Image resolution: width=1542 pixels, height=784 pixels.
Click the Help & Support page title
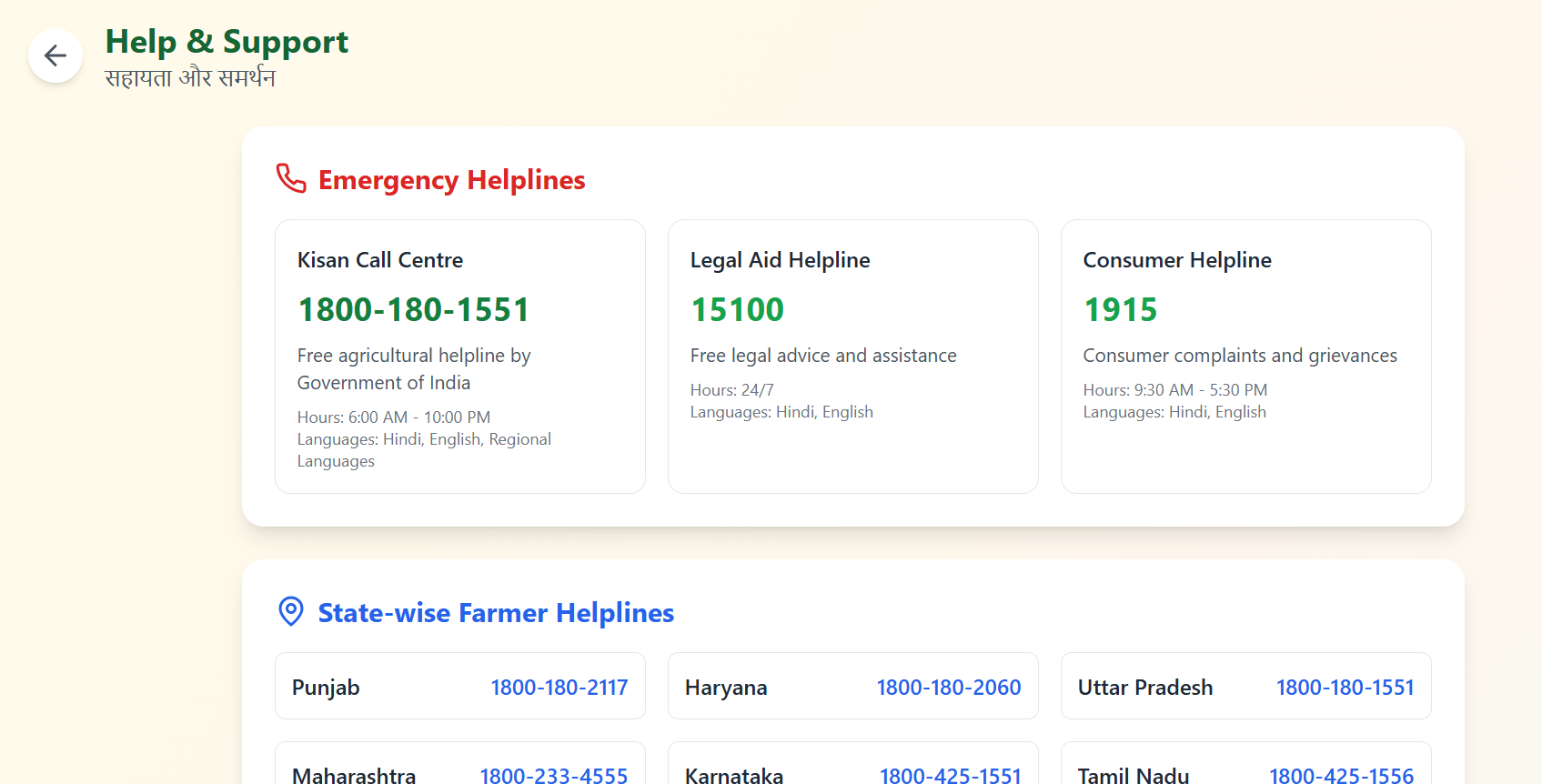click(227, 42)
